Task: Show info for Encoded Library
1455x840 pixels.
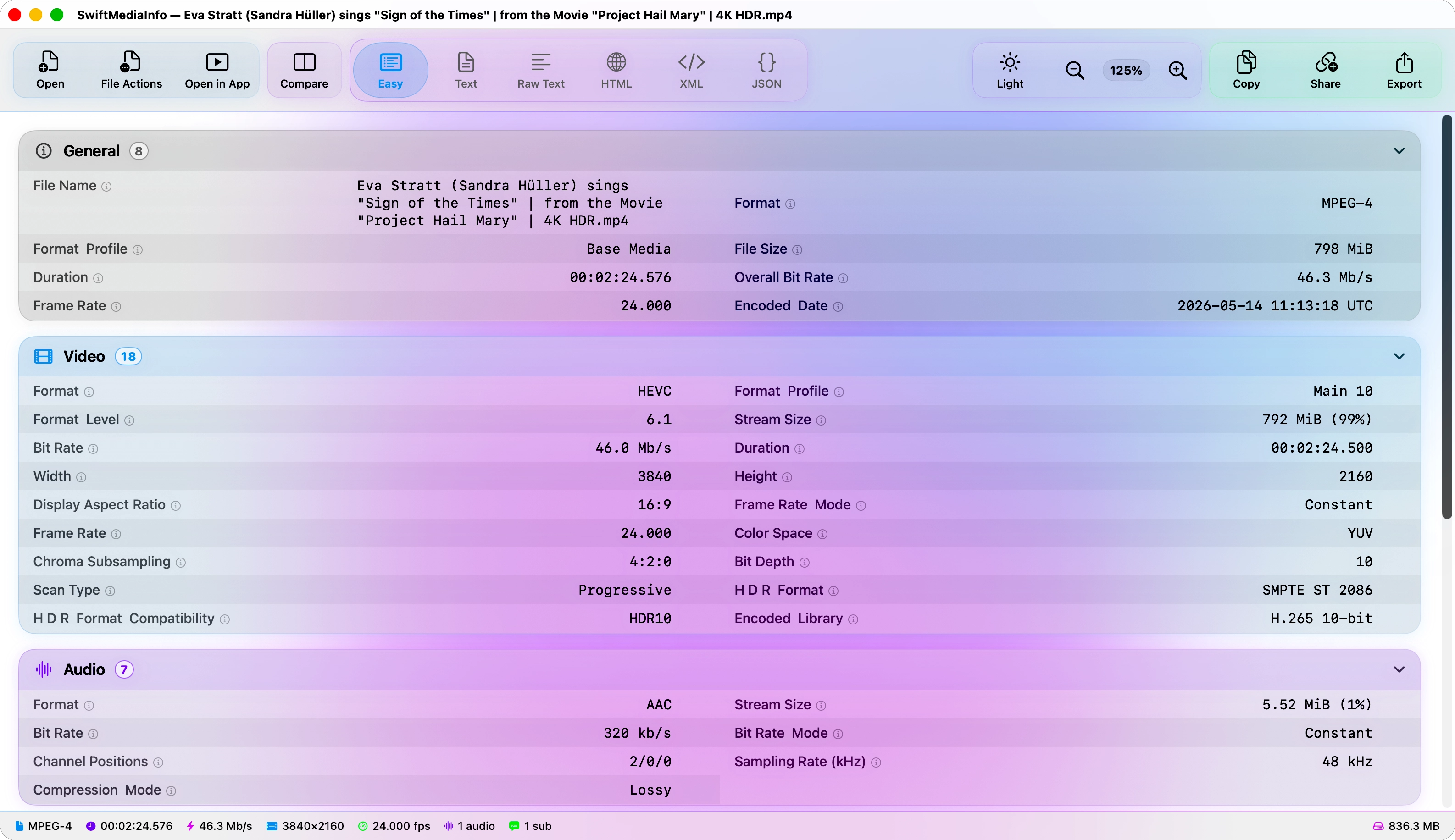Action: pyautogui.click(x=853, y=619)
